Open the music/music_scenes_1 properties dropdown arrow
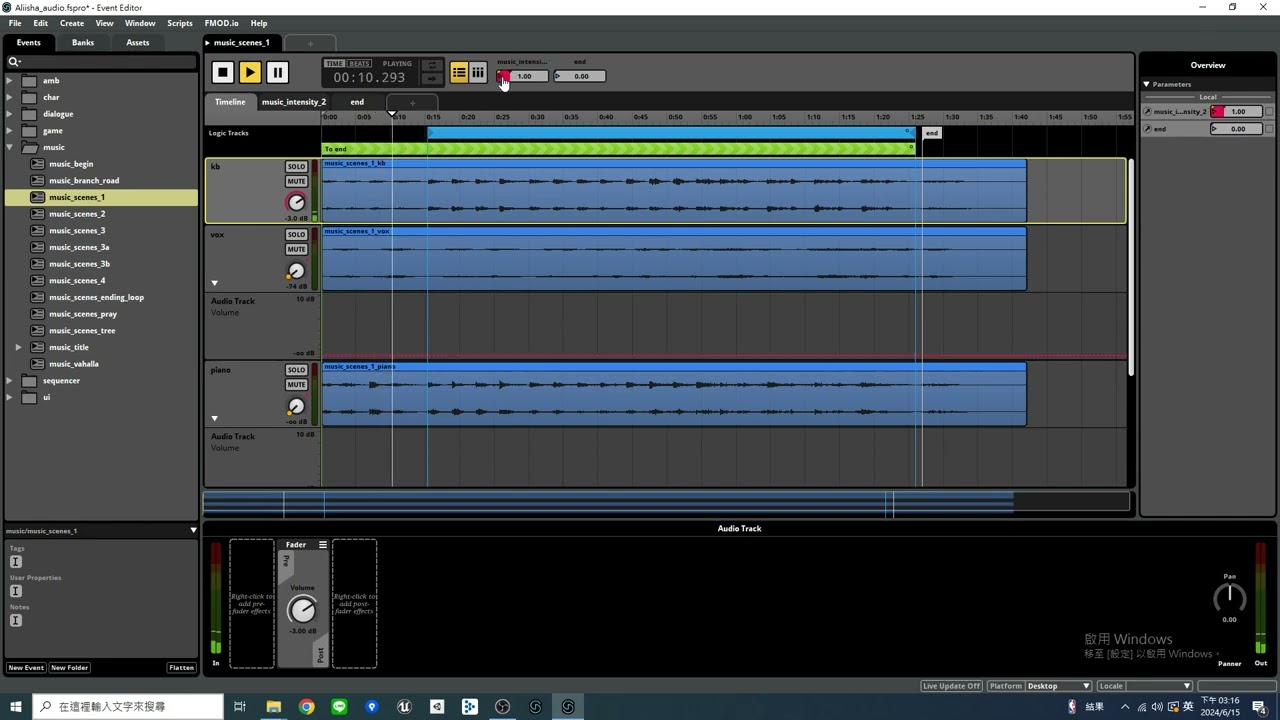 [x=193, y=531]
